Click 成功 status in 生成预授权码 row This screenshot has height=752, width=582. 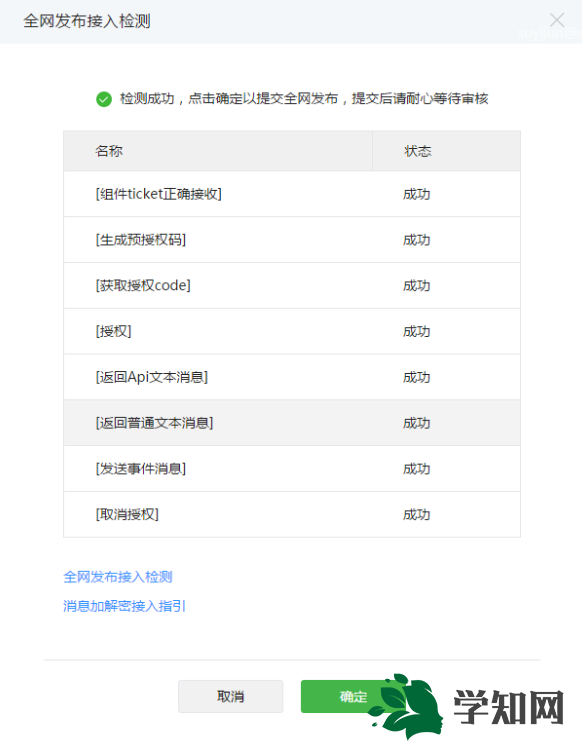click(x=417, y=240)
